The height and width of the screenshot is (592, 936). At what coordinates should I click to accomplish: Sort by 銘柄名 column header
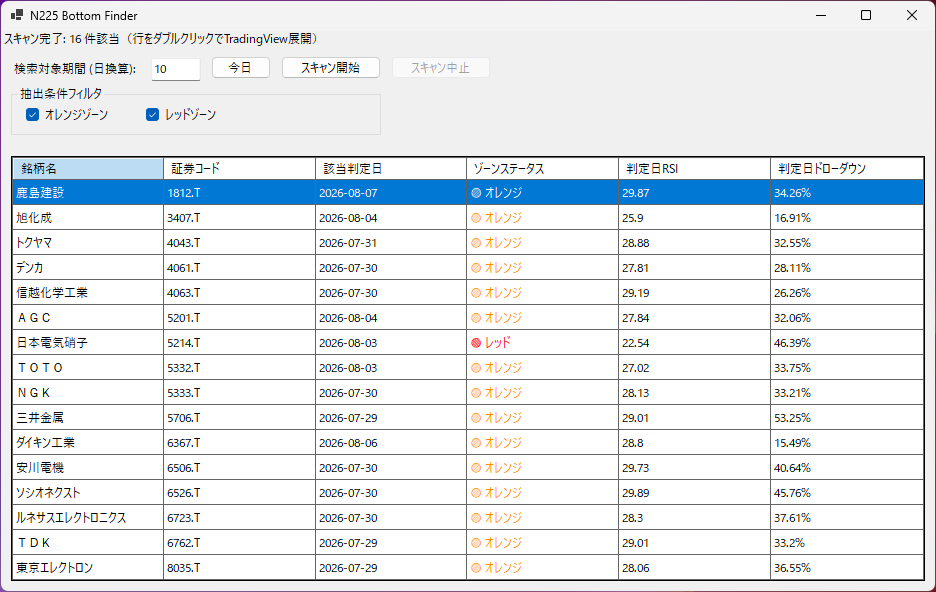pos(88,169)
